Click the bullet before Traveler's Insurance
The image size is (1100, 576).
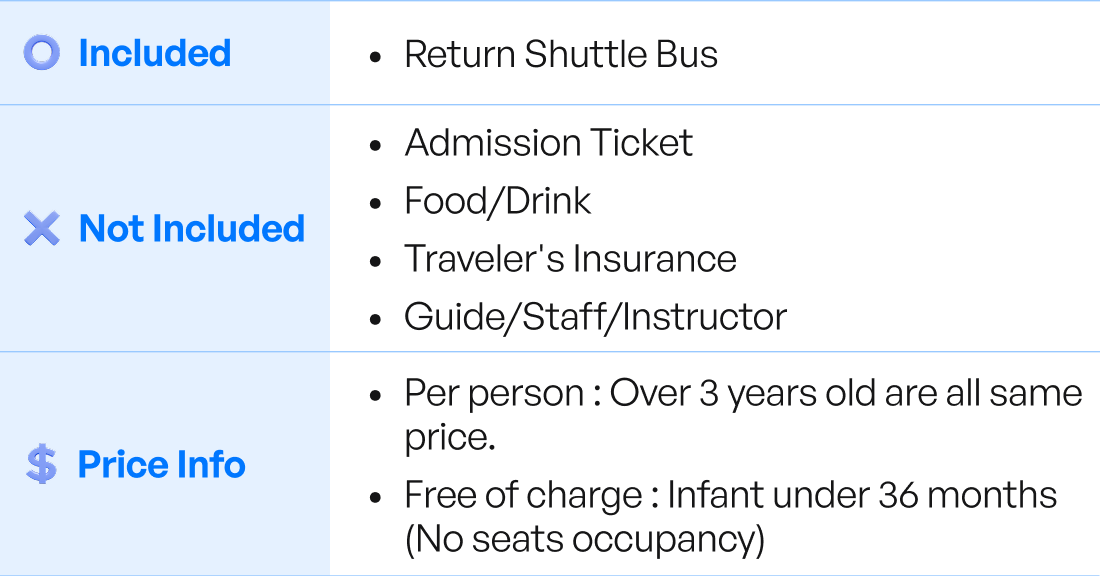tap(376, 261)
